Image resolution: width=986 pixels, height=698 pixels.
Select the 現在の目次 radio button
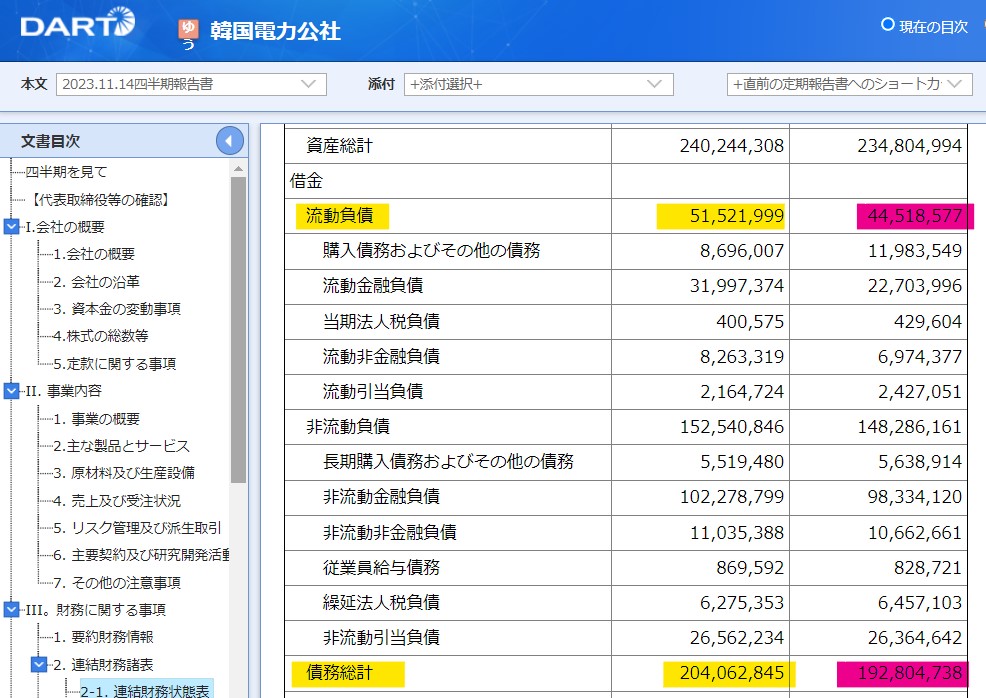tap(887, 25)
